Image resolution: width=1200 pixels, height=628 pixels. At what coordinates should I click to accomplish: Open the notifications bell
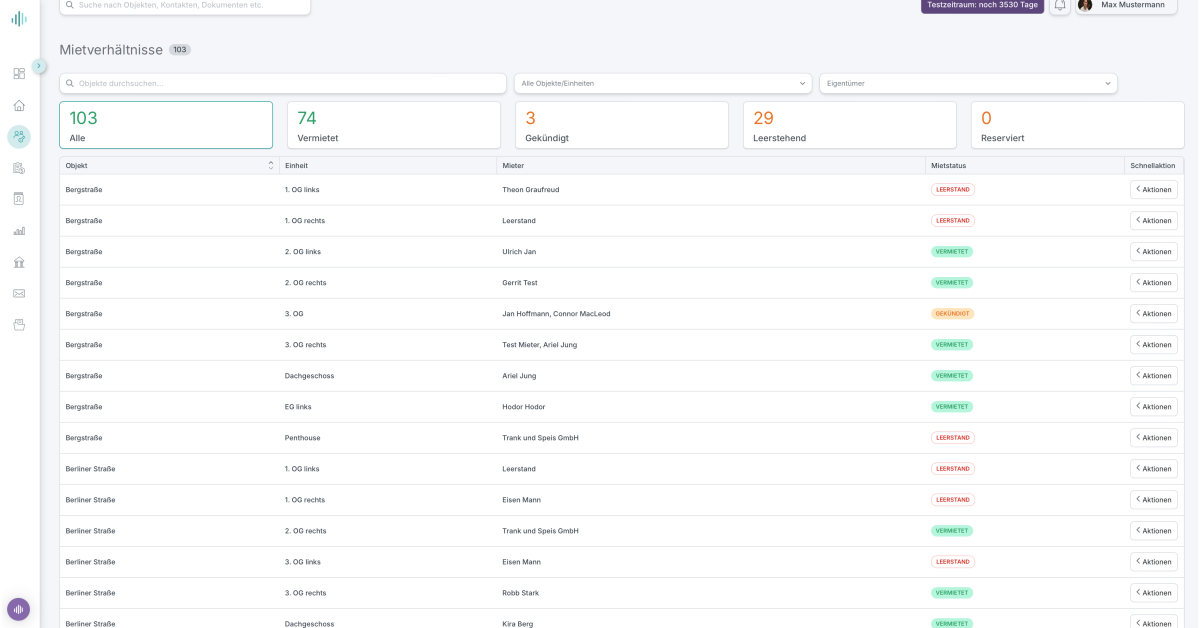[1060, 5]
